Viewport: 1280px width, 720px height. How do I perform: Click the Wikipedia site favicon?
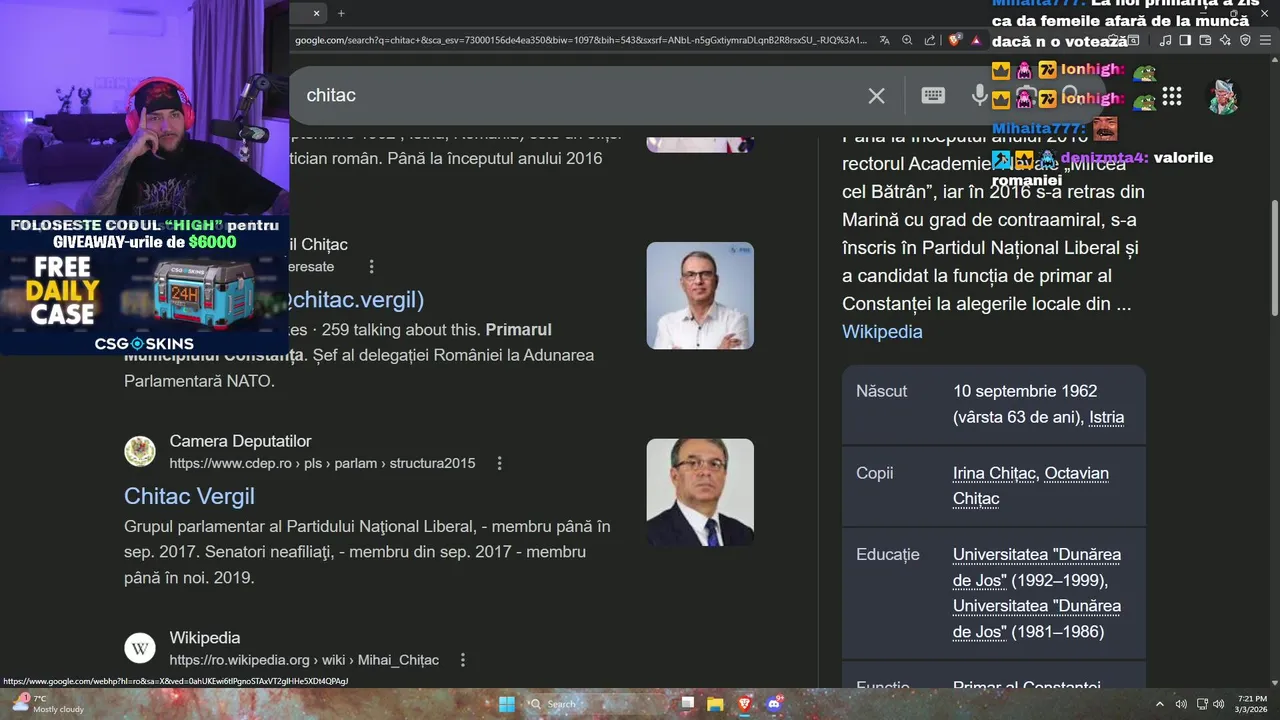click(140, 648)
